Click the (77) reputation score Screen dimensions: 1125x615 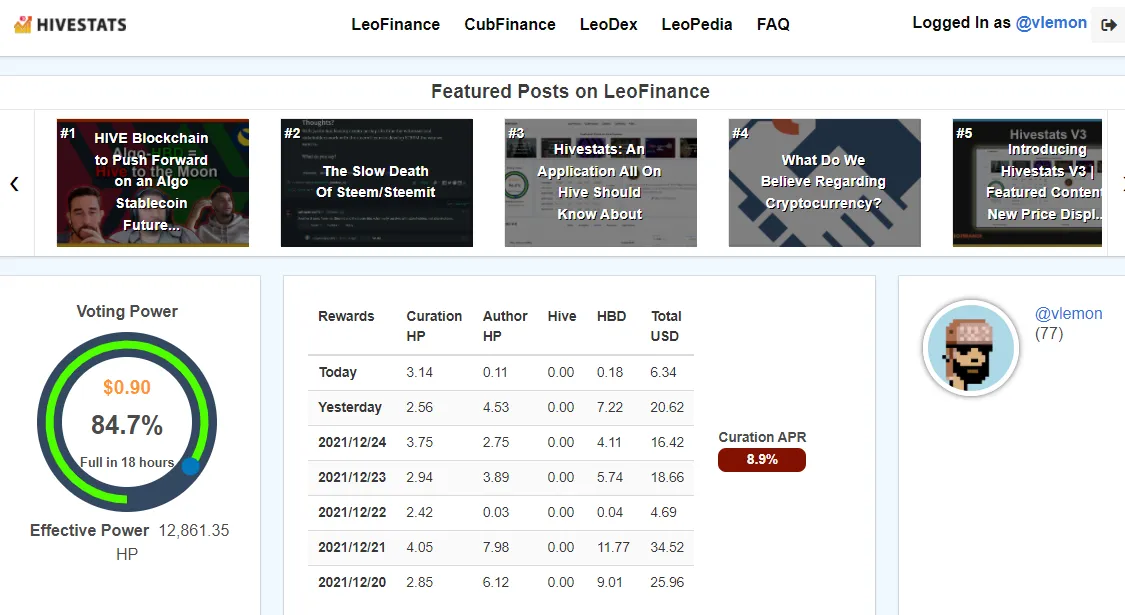[1049, 333]
